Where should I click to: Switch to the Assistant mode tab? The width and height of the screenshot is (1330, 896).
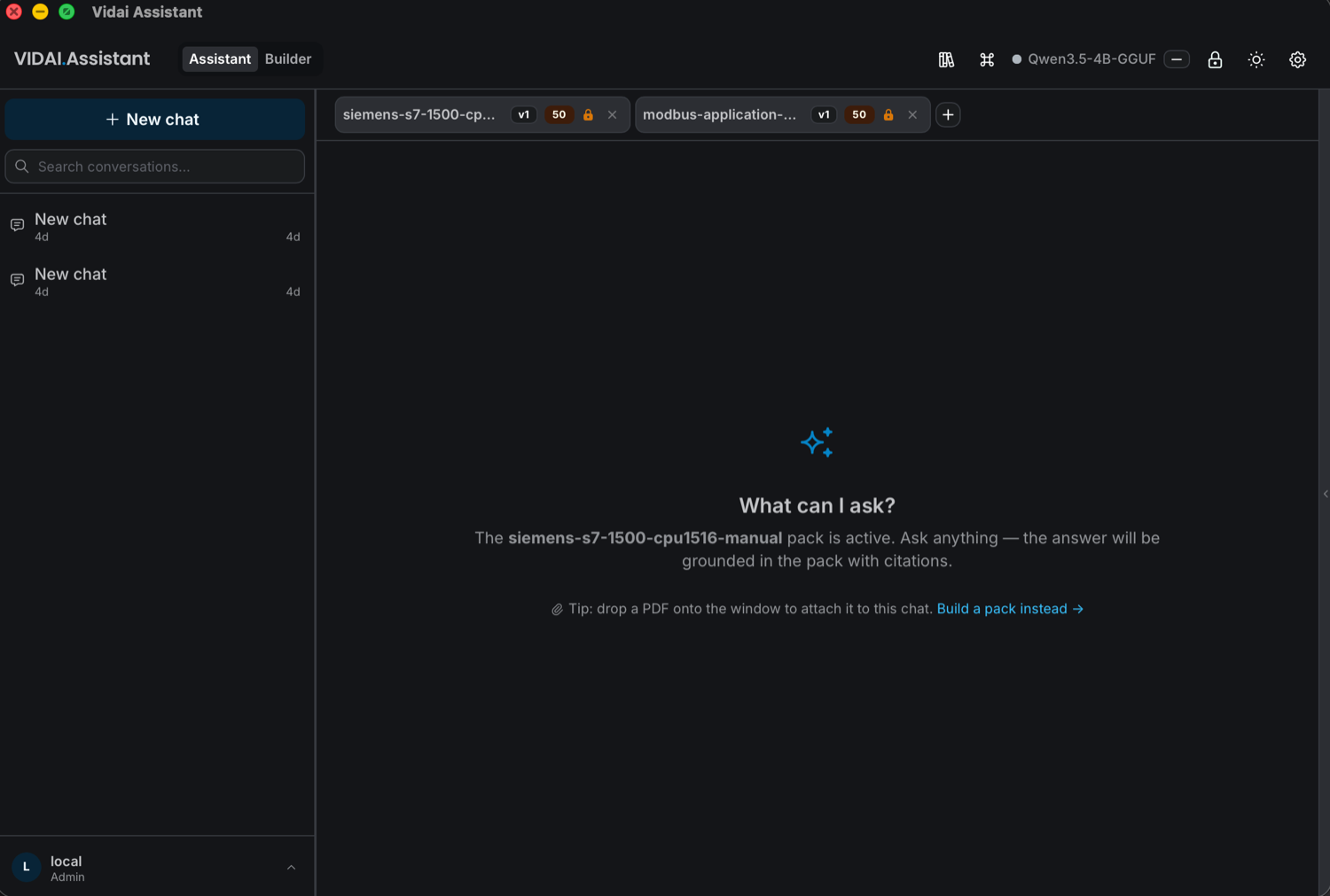pyautogui.click(x=220, y=58)
